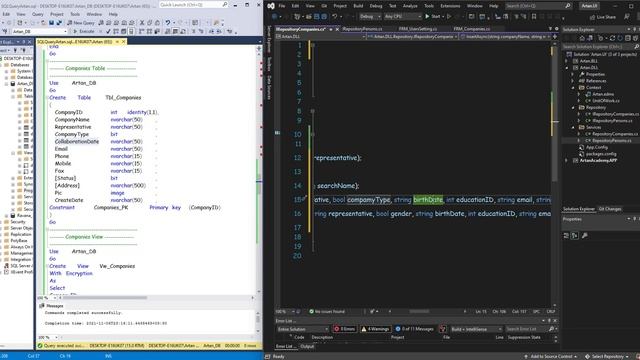640x360 pixels.
Task: Select packages.config in Solution Explorer
Action: coord(601,154)
